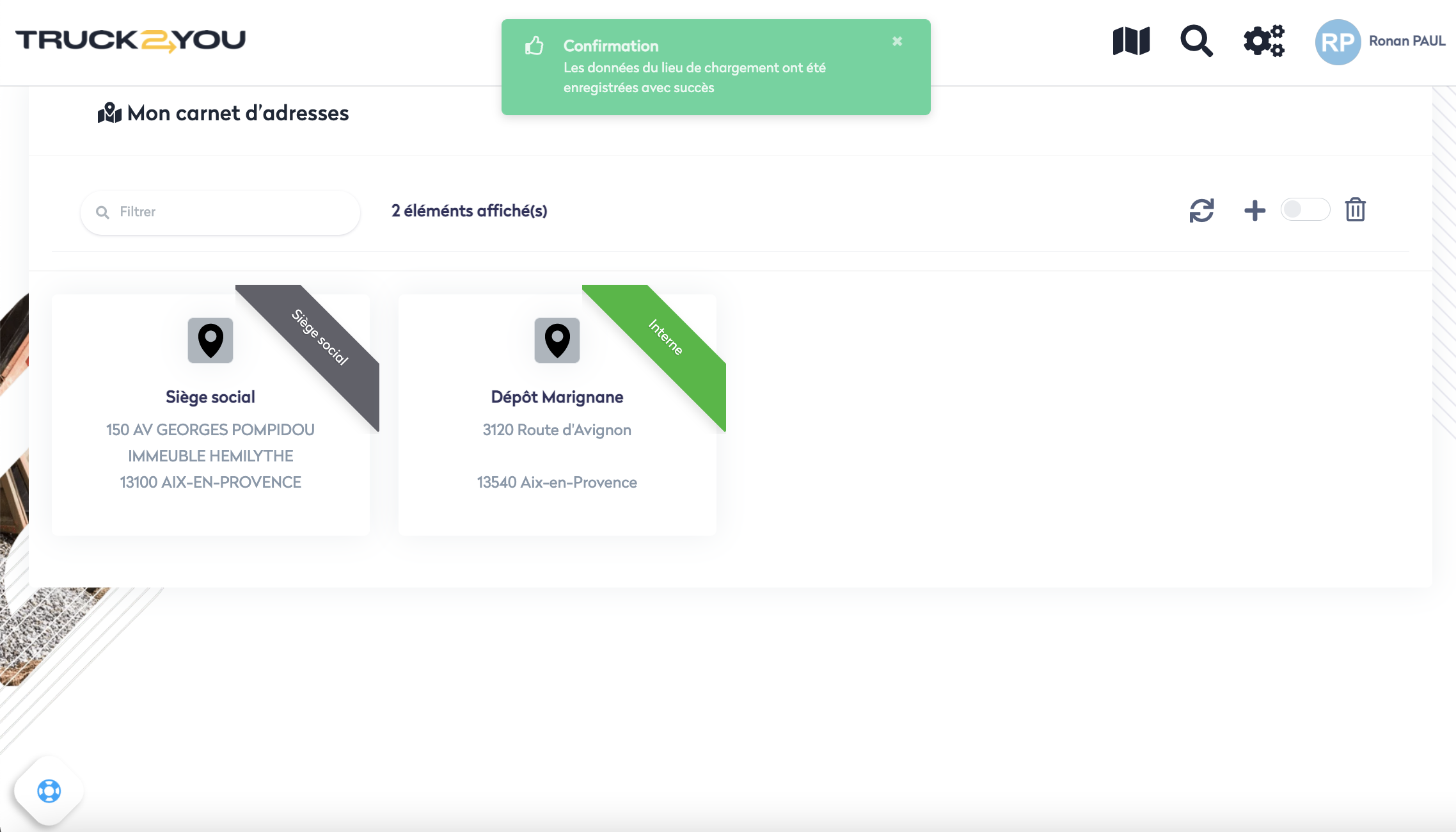Add a new address with plus icon
1456x832 pixels.
(1254, 211)
